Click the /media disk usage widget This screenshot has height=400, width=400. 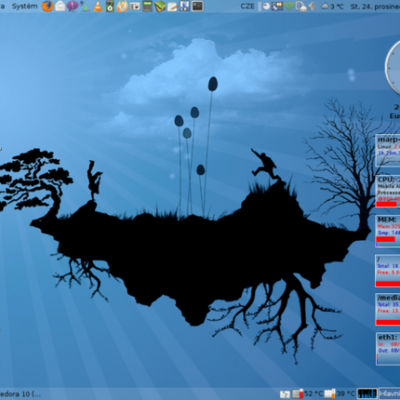(388, 309)
